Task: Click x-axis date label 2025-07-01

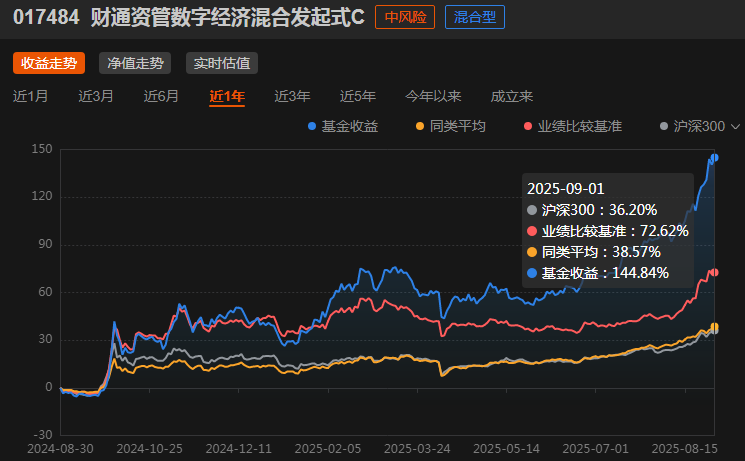Action: click(x=596, y=449)
